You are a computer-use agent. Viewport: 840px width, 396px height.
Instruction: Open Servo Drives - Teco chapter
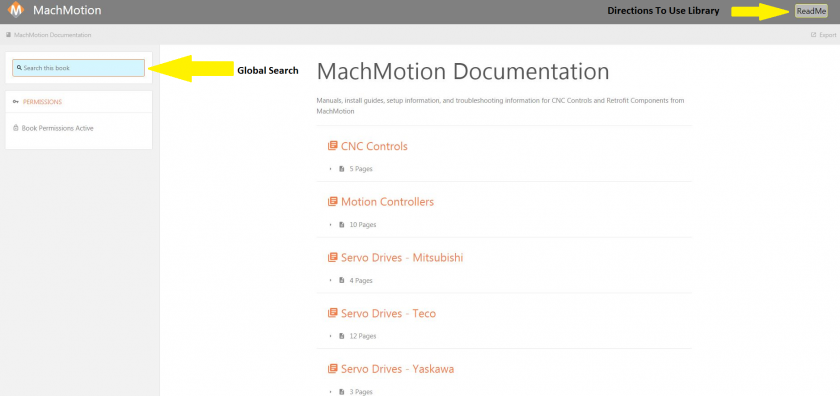[x=388, y=313]
